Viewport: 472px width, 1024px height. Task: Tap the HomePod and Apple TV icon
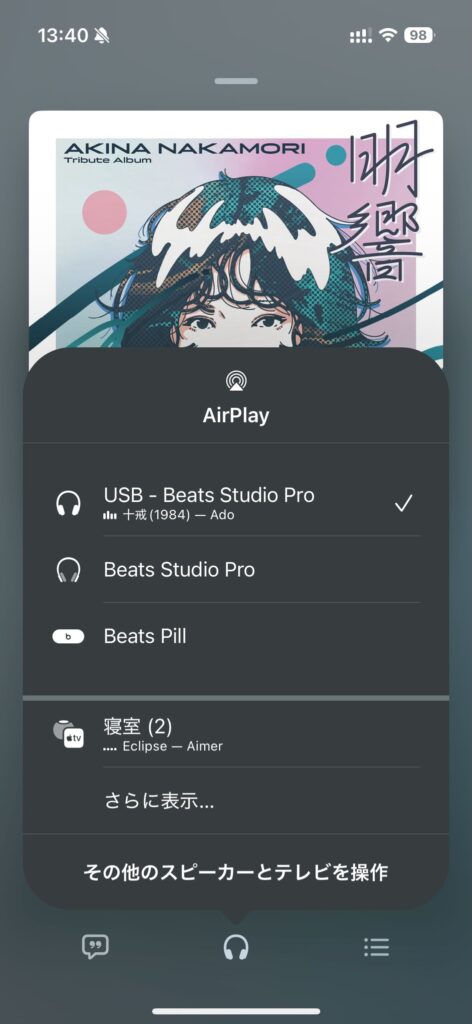pyautogui.click(x=68, y=734)
